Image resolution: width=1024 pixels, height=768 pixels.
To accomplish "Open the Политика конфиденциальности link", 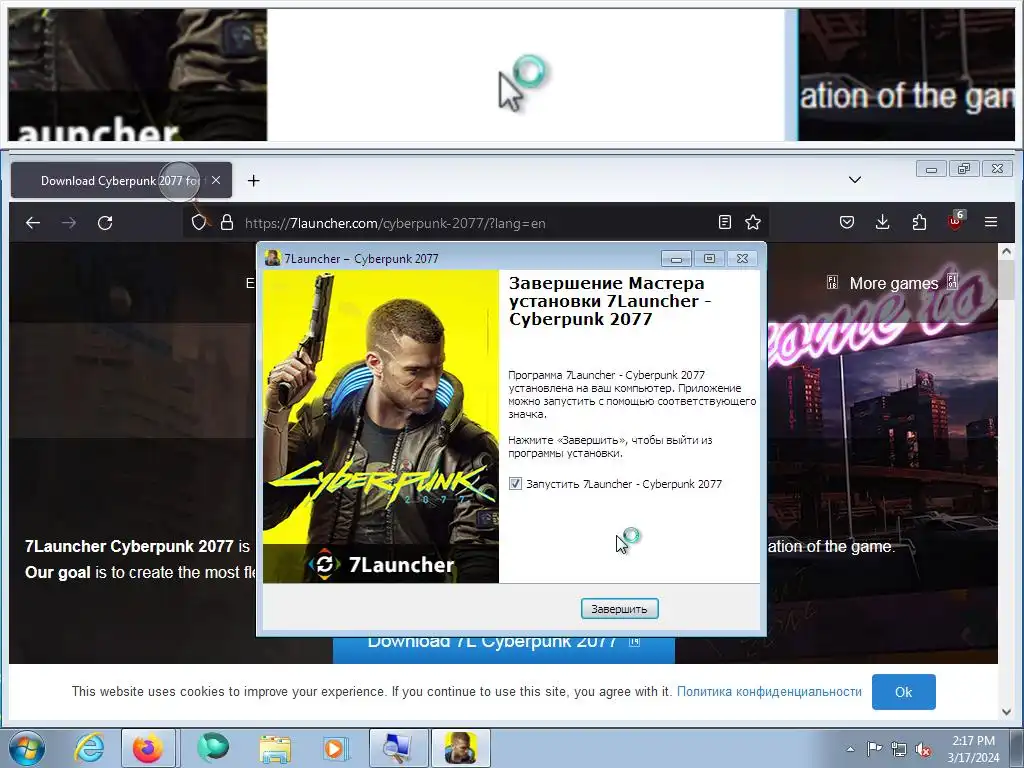I will 769,692.
